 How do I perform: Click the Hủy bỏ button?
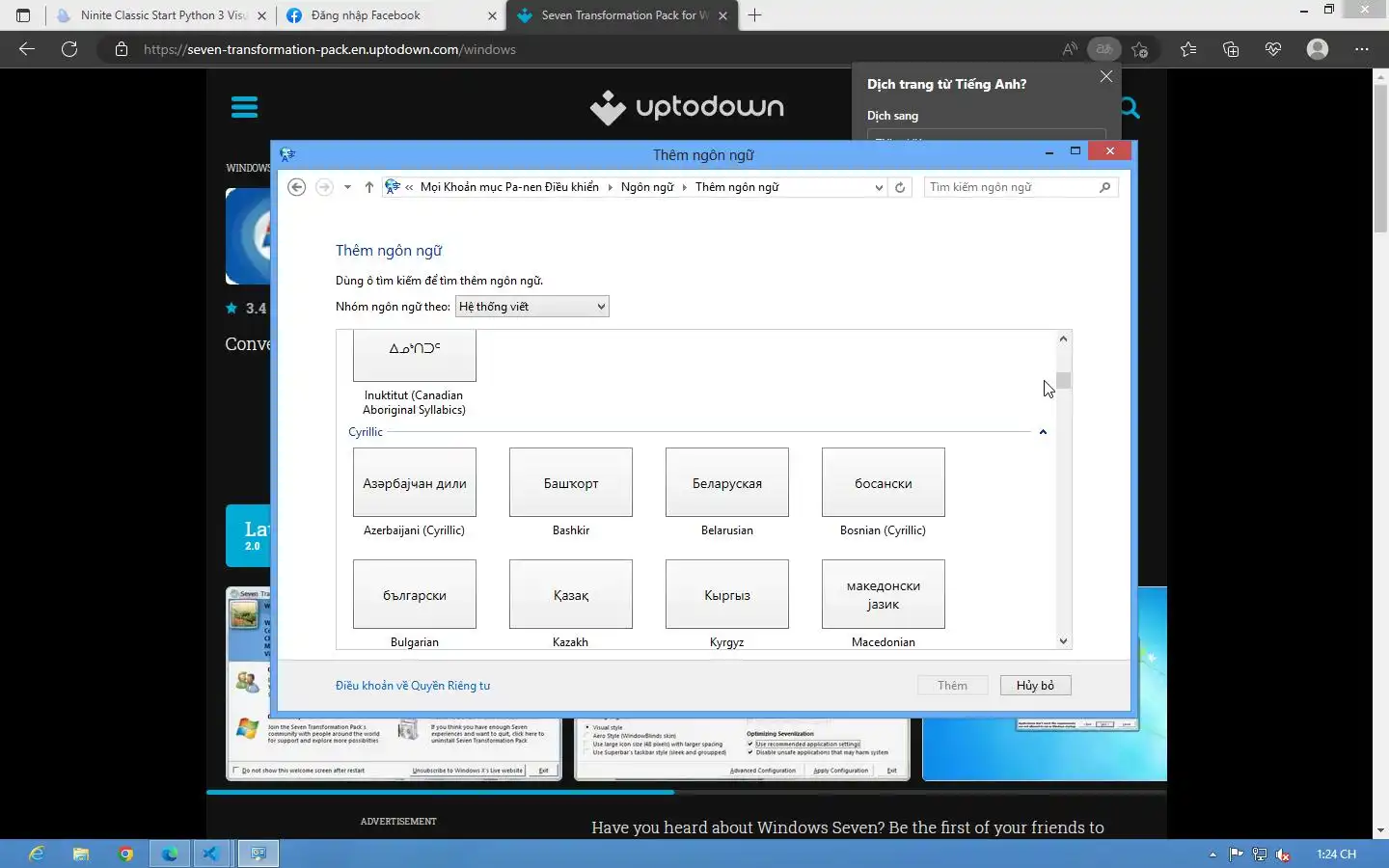(x=1036, y=686)
